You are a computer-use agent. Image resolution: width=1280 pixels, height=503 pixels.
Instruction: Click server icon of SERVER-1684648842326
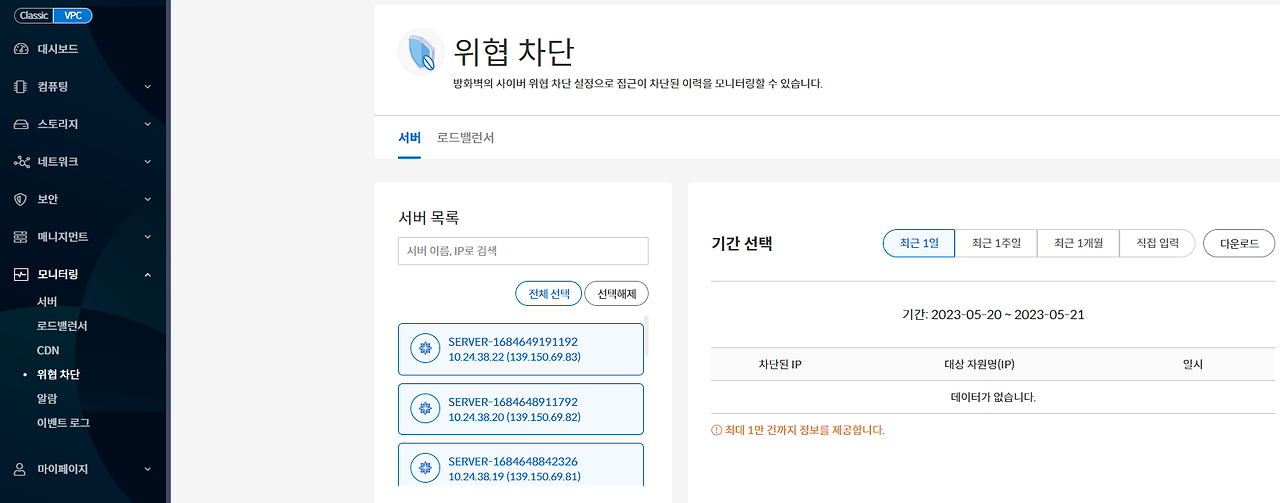pyautogui.click(x=426, y=468)
